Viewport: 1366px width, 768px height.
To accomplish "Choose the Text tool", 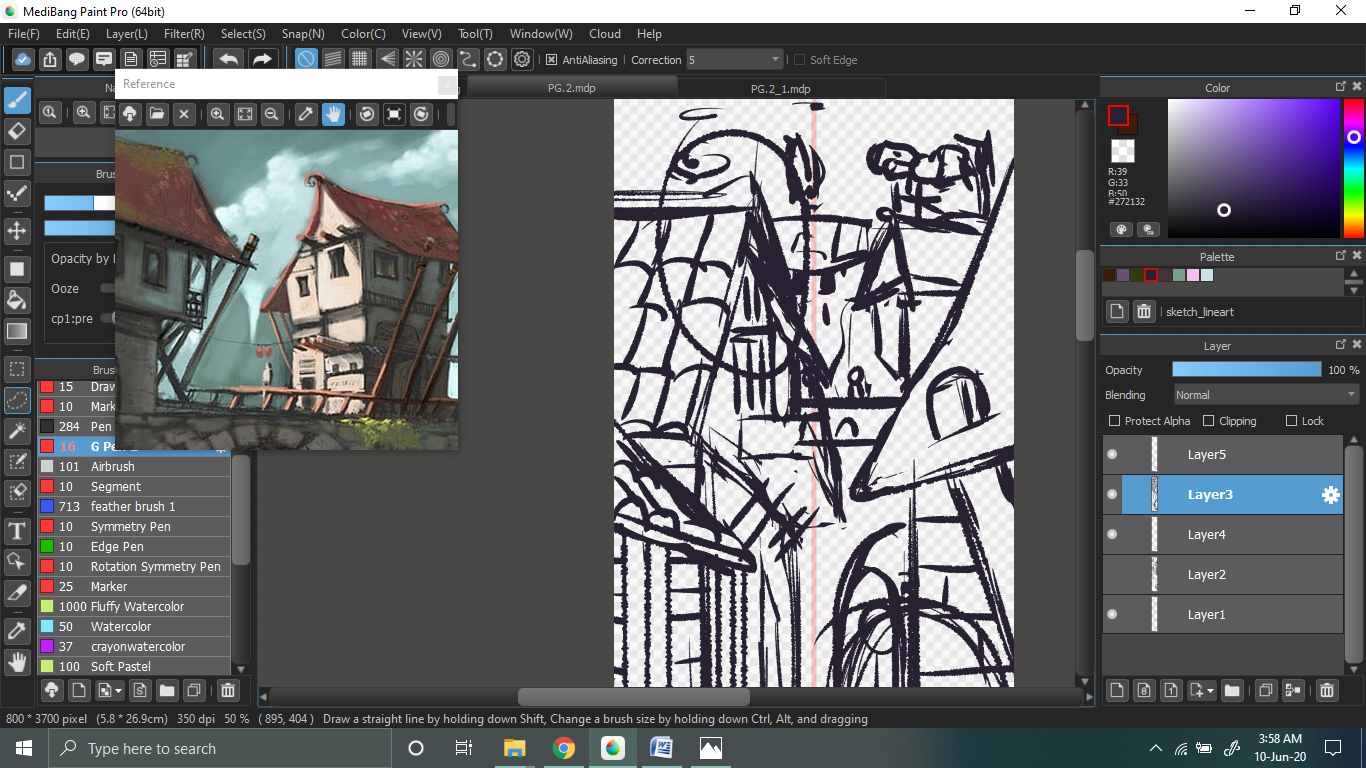I will pyautogui.click(x=17, y=531).
